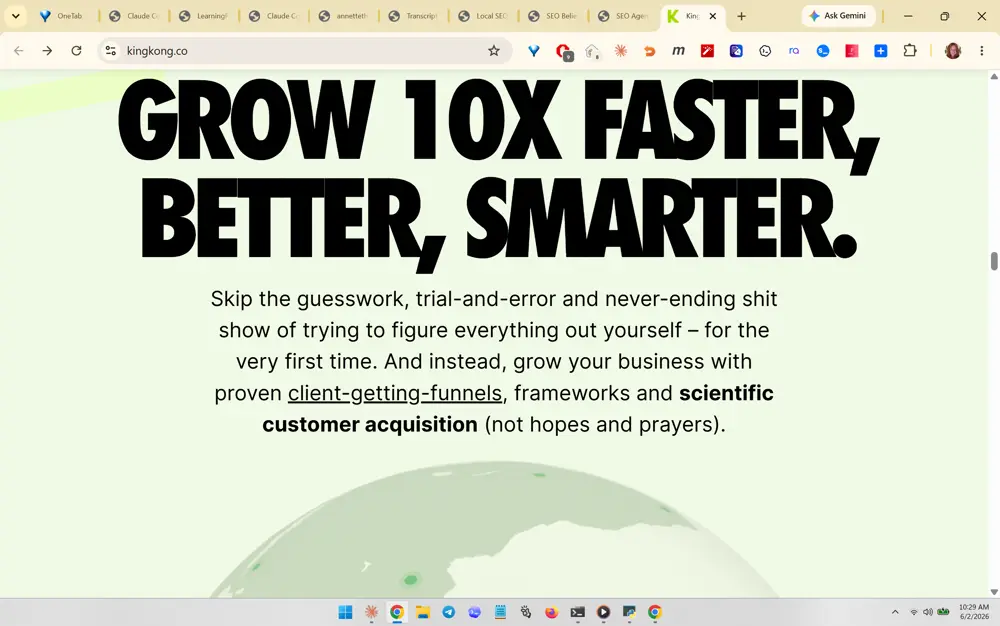Viewport: 1000px width, 626px height.
Task: Click the scrollbar down arrow
Action: [994, 592]
